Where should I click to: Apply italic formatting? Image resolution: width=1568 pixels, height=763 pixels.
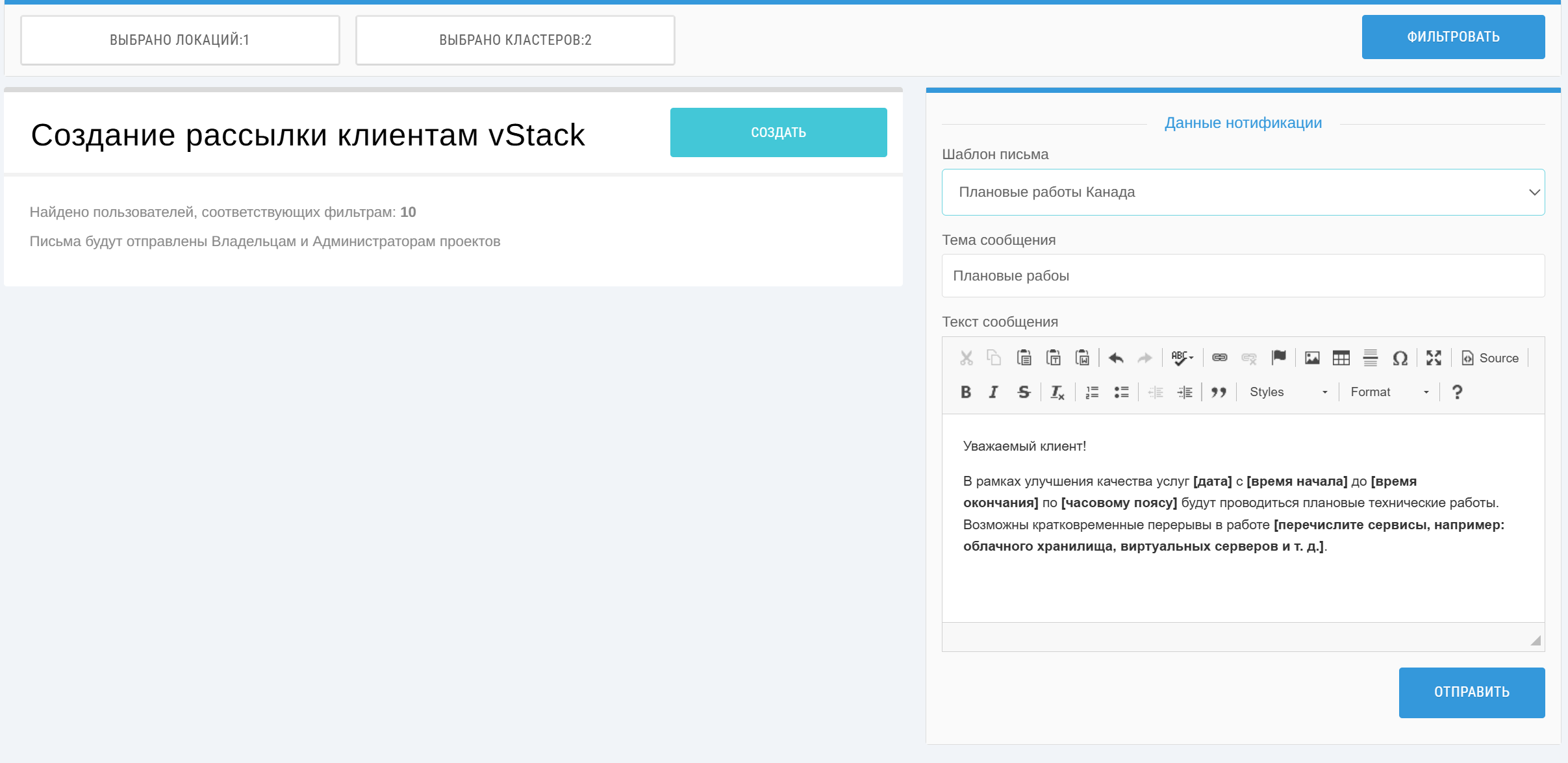point(994,392)
